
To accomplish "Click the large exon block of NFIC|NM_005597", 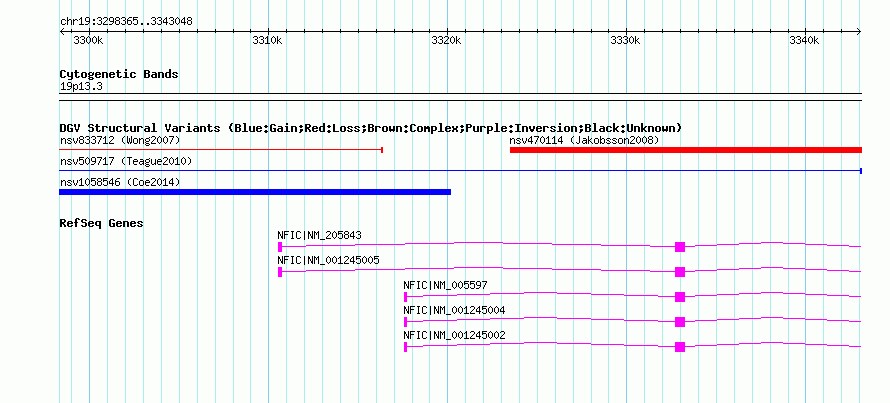I will coord(680,297).
